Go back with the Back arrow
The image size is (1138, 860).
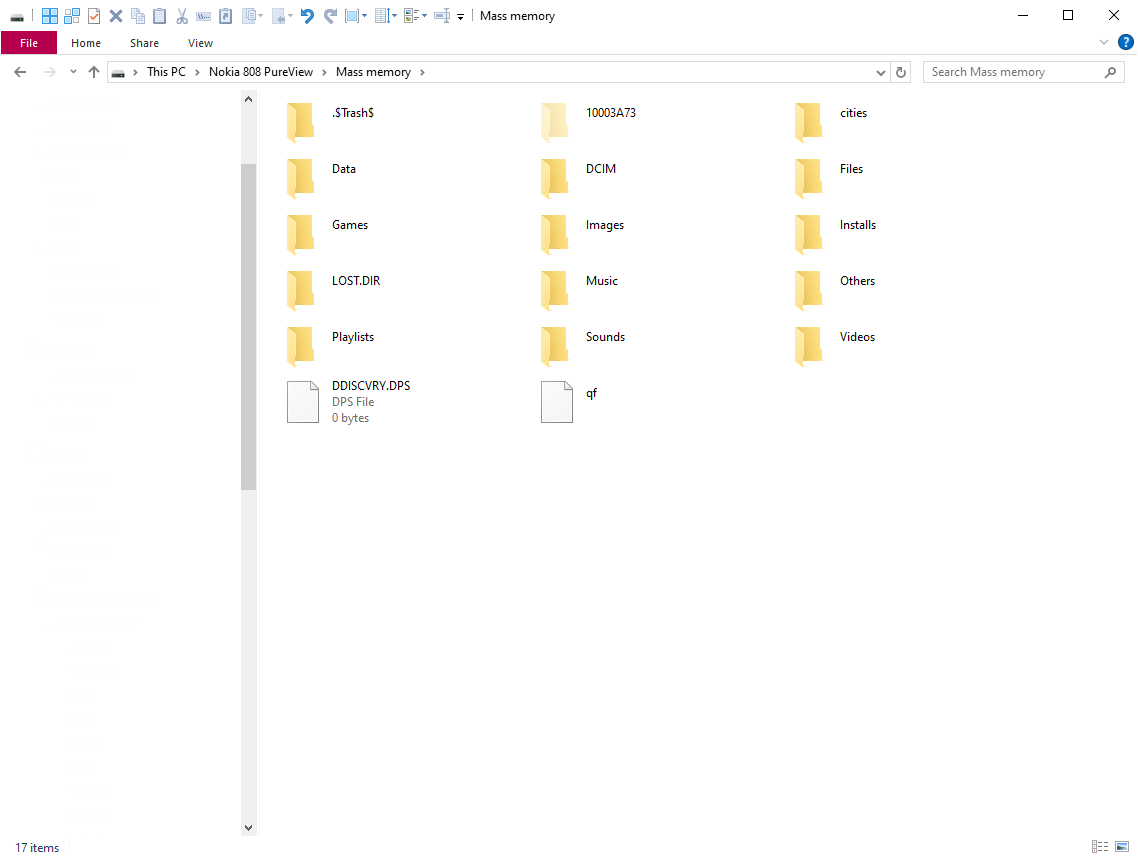tap(20, 72)
